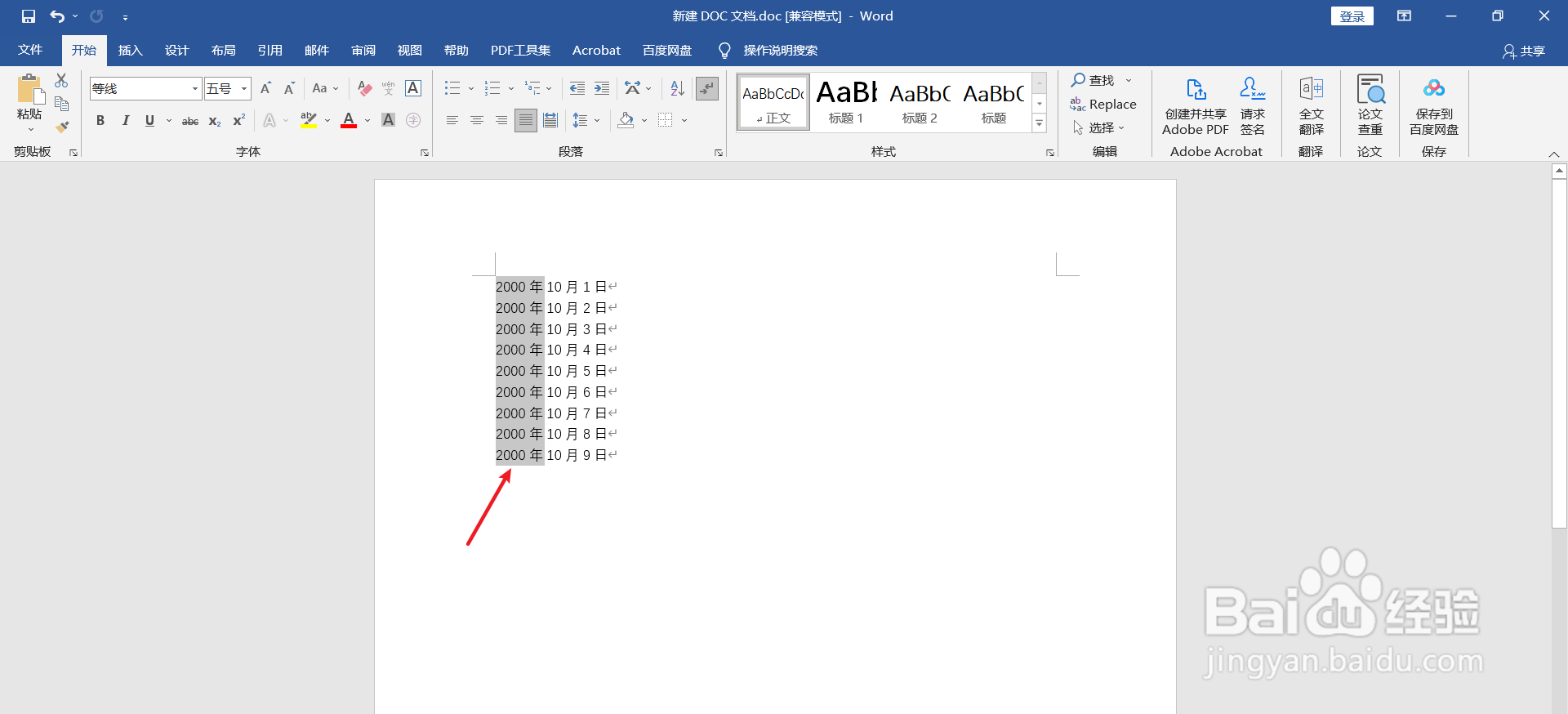Apply the Heading 1 (标题 1) style
Image resolution: width=1568 pixels, height=714 pixels.
tap(846, 102)
